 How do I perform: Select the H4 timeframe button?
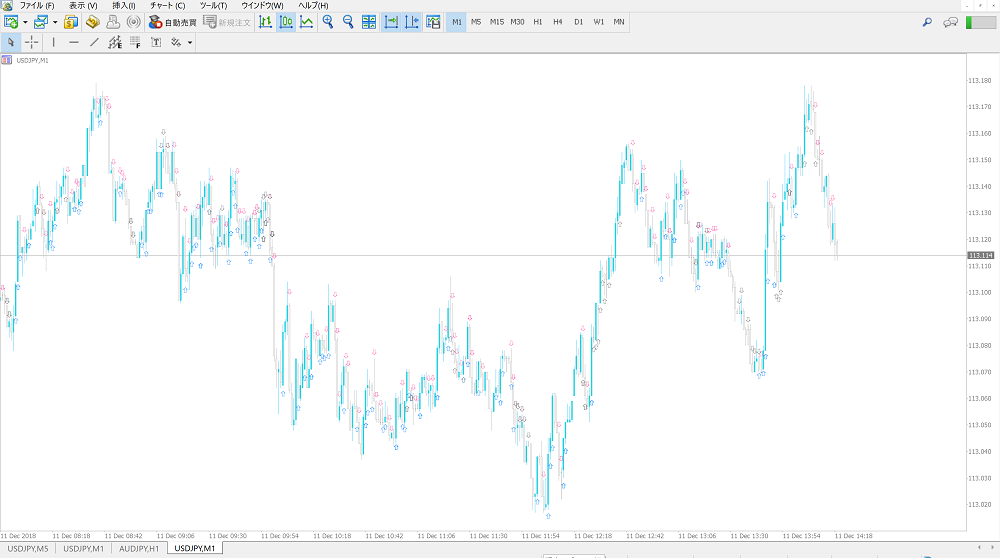click(558, 21)
